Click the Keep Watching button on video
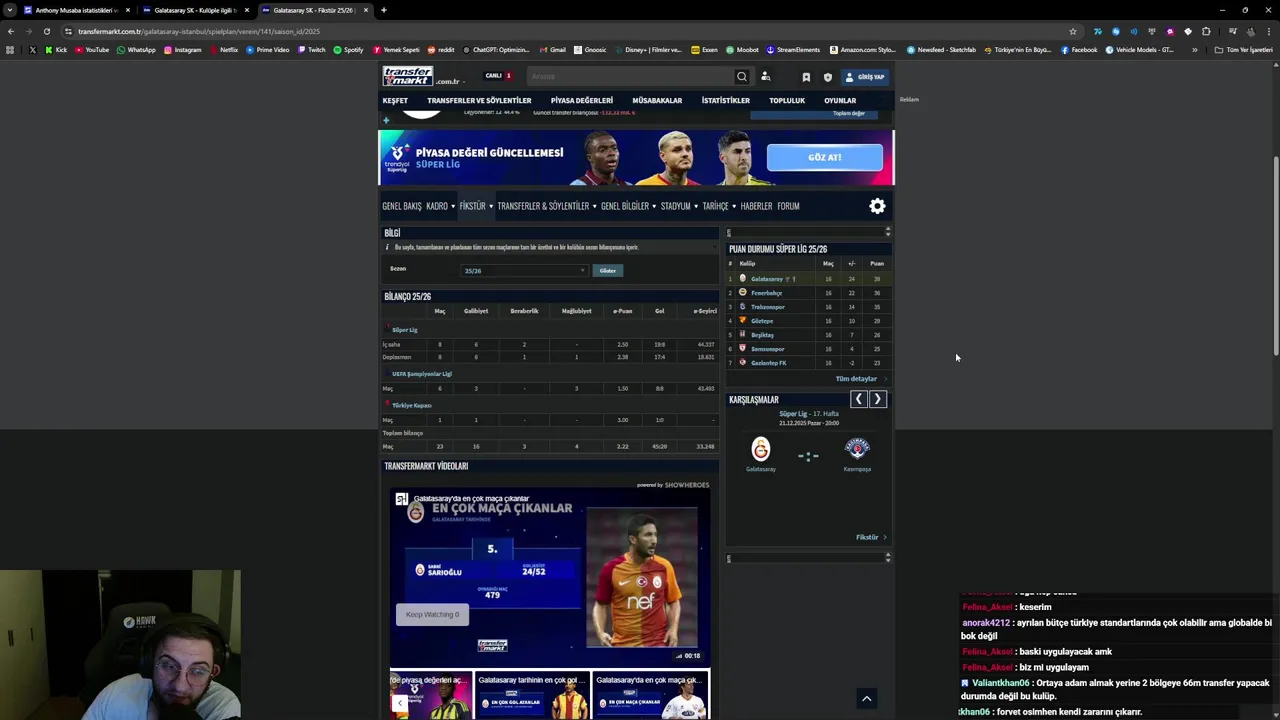1280x720 pixels. click(x=432, y=614)
